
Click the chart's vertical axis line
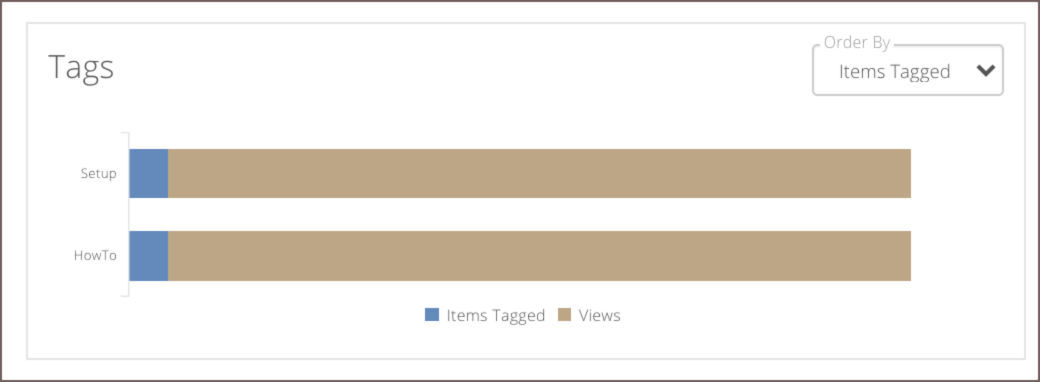click(129, 214)
